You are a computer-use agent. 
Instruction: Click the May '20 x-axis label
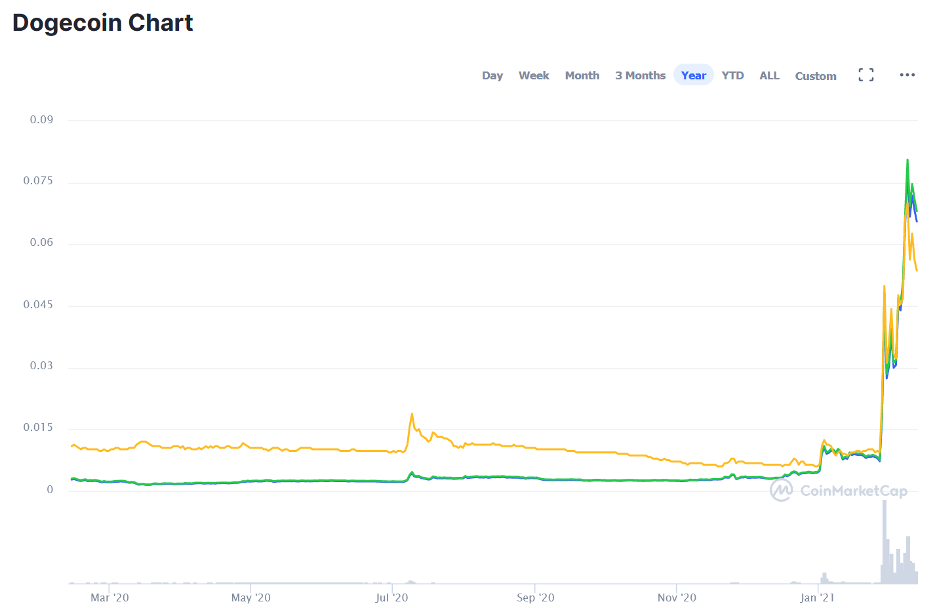[x=251, y=597]
